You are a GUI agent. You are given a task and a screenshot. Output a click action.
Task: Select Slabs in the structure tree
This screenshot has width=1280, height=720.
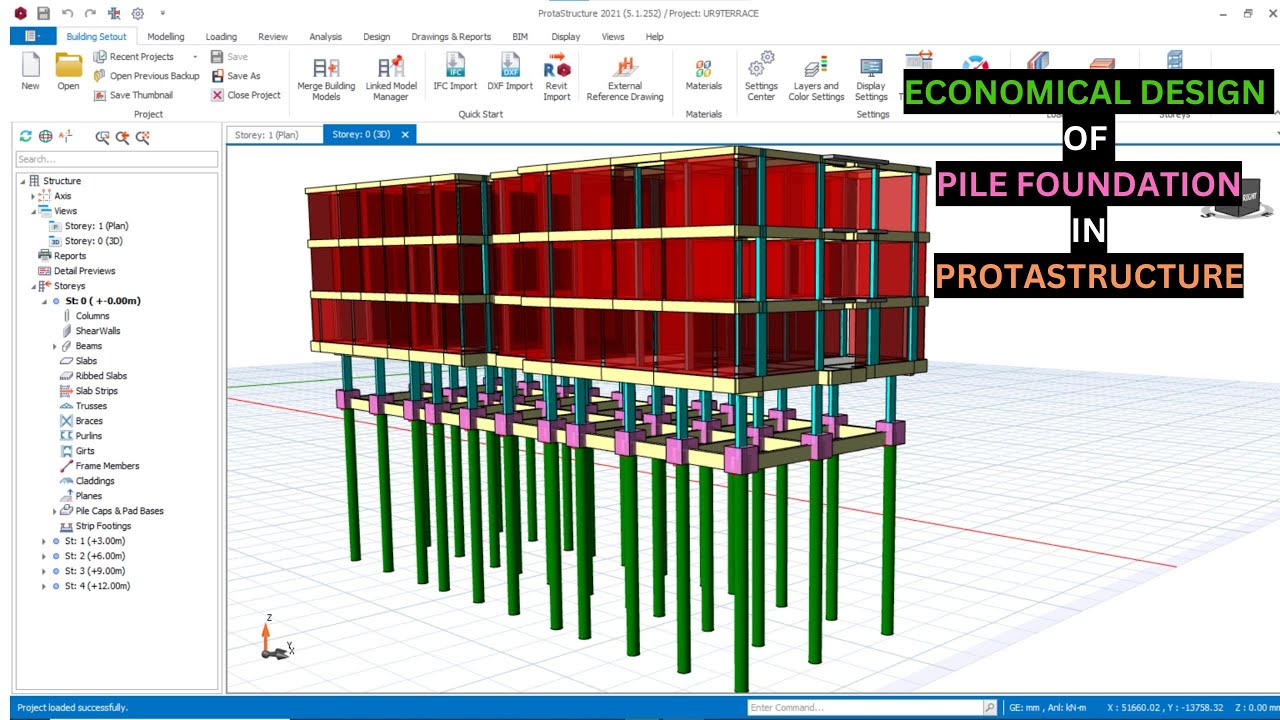(86, 361)
